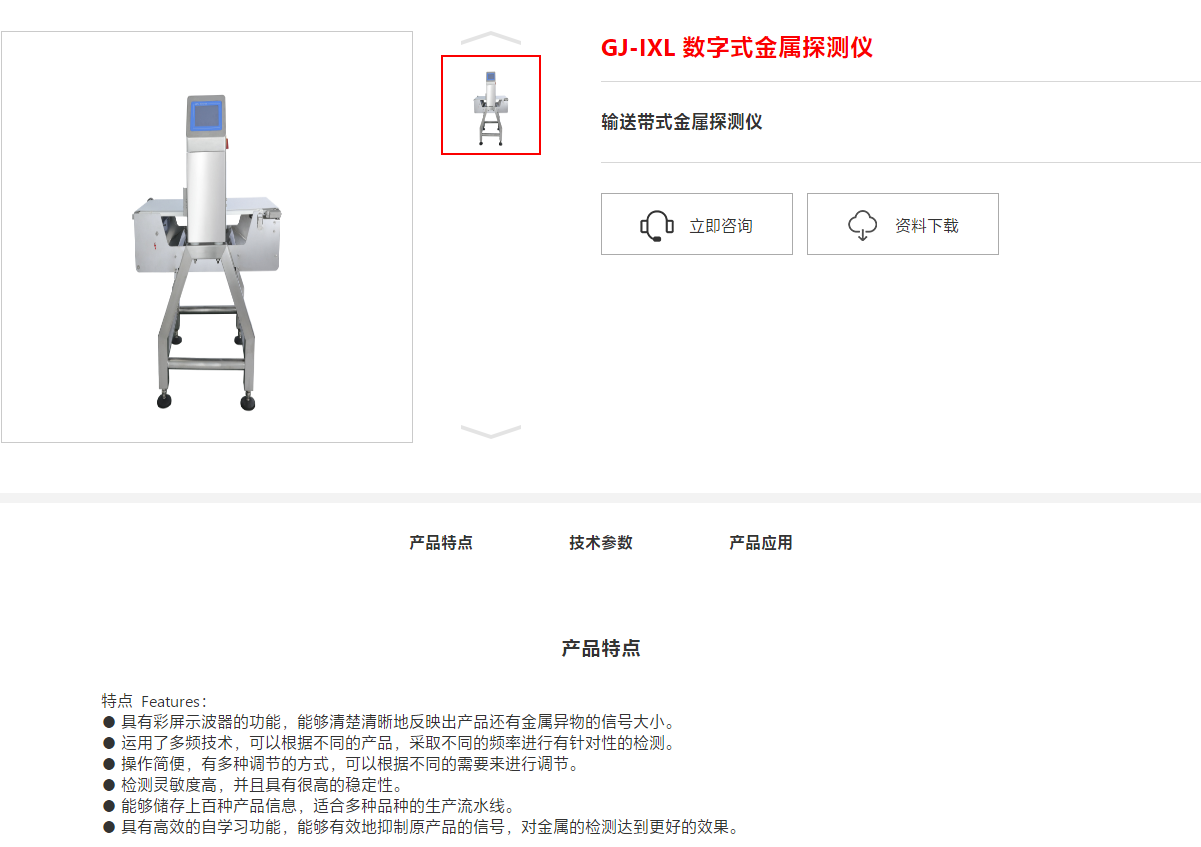Switch to the 技术参数 tab

(601, 543)
